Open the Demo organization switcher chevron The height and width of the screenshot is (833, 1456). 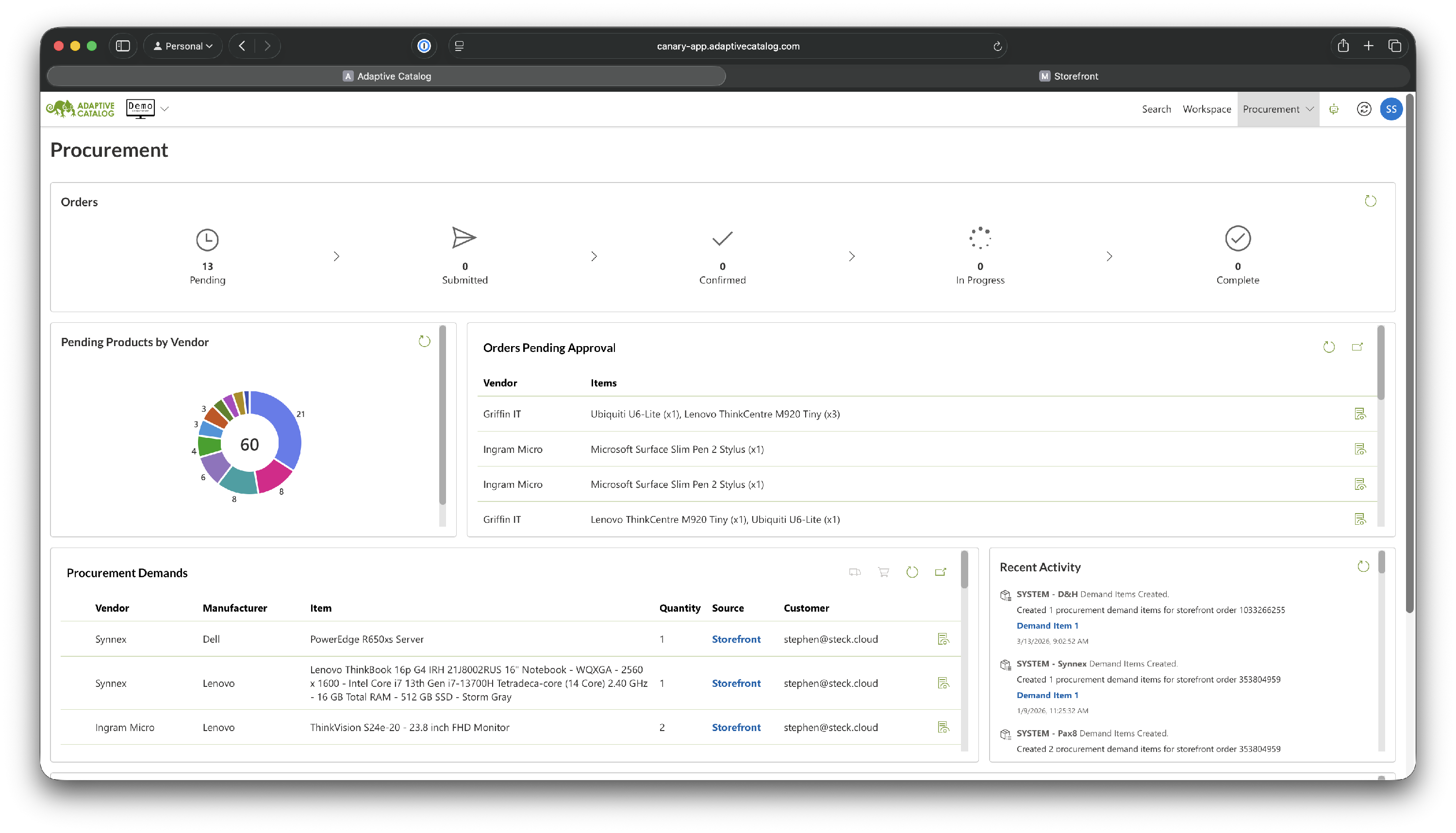[x=165, y=109]
